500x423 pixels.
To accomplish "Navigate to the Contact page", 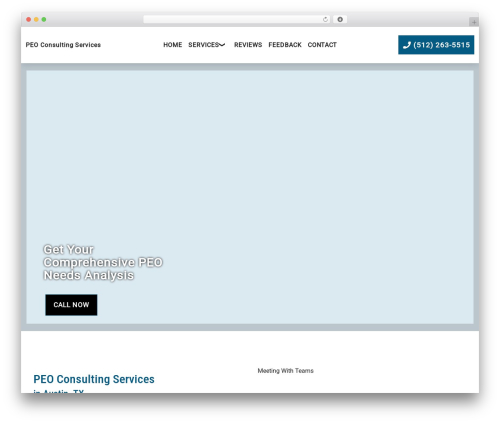I will tap(322, 45).
